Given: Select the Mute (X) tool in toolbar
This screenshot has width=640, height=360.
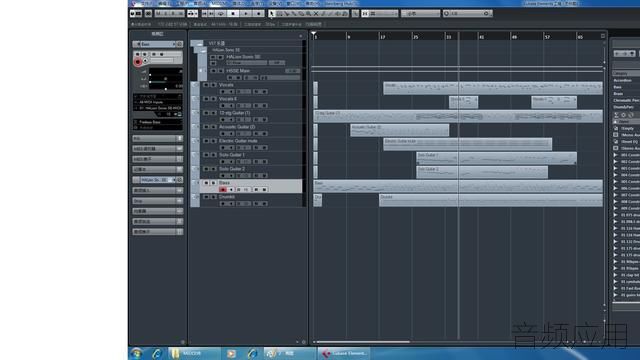Looking at the screenshot, I should tap(316, 13).
